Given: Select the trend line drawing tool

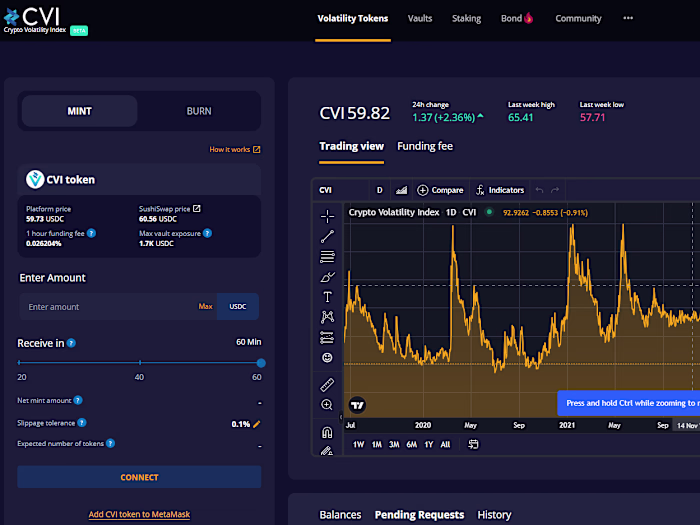Looking at the screenshot, I should coord(327,237).
